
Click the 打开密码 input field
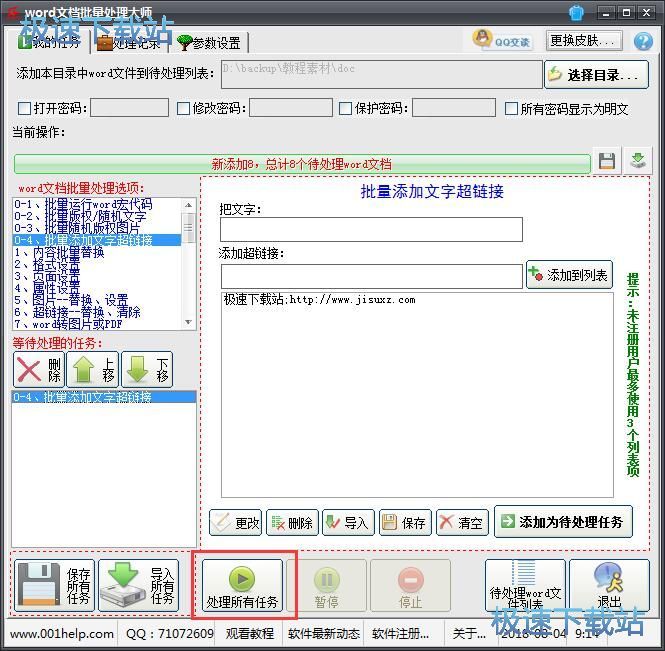pyautogui.click(x=129, y=108)
